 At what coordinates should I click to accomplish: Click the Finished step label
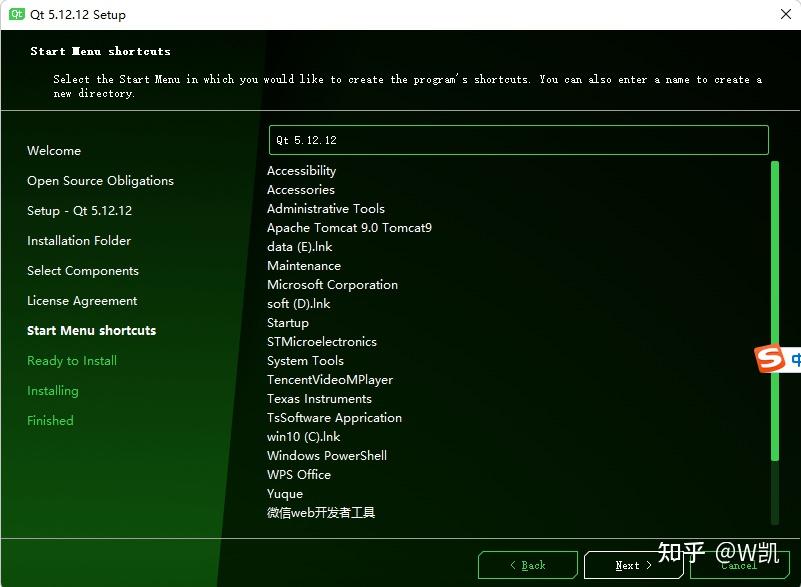pos(50,420)
